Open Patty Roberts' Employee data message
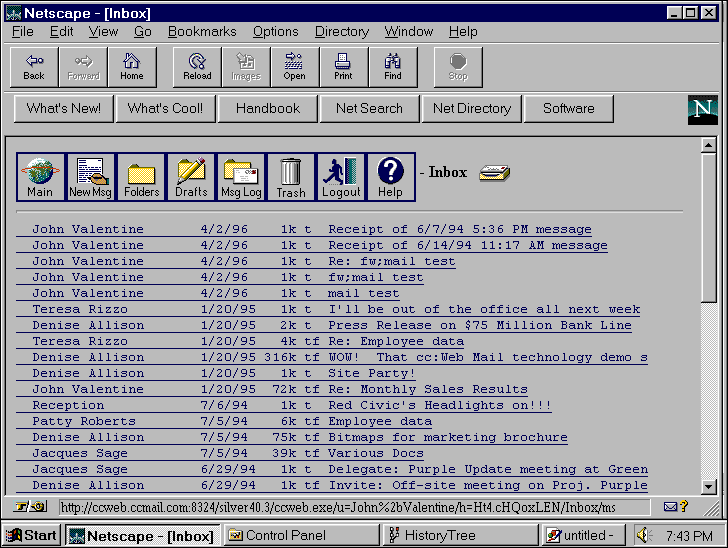Viewport: 728px width, 548px height. point(224,421)
